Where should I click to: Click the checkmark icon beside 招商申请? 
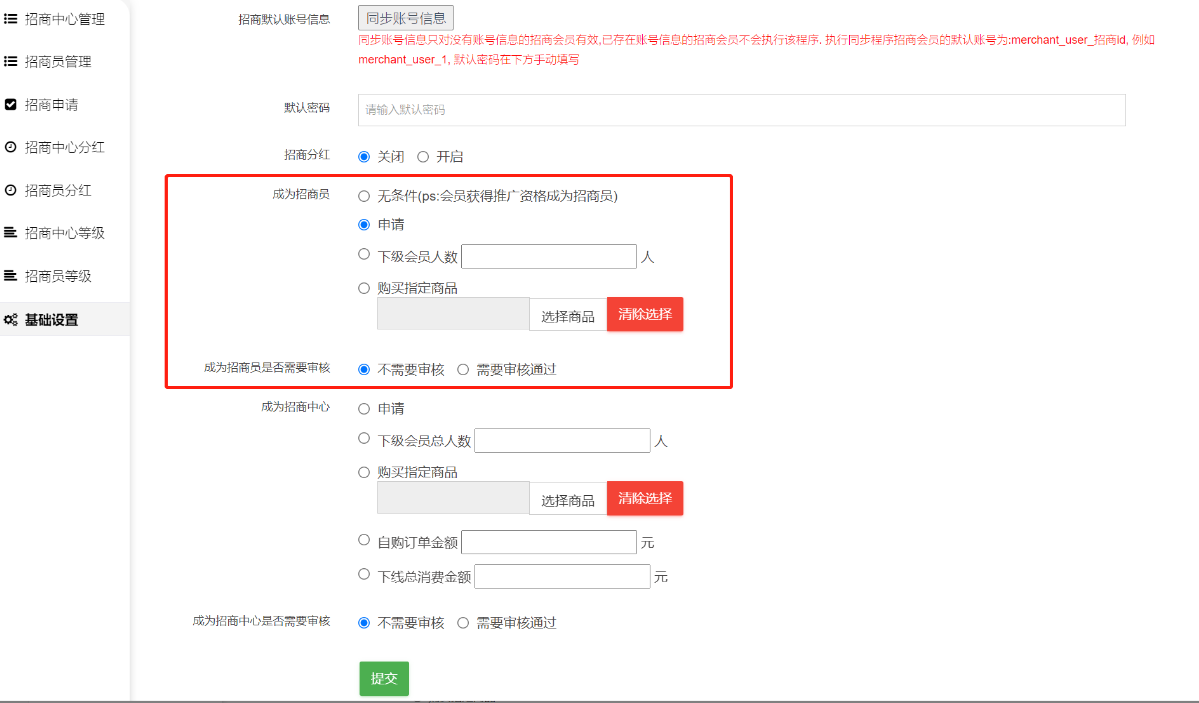click(x=11, y=105)
